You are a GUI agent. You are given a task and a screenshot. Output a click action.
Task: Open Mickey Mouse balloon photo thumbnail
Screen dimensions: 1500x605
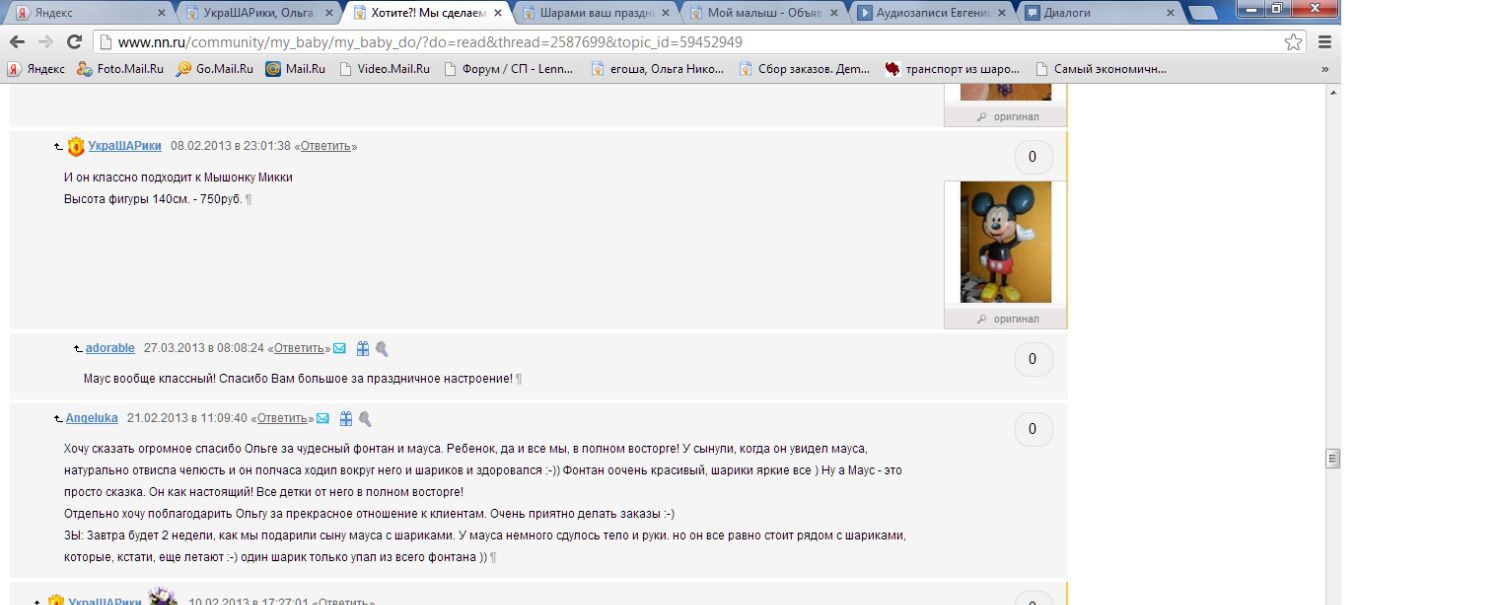coord(1006,242)
